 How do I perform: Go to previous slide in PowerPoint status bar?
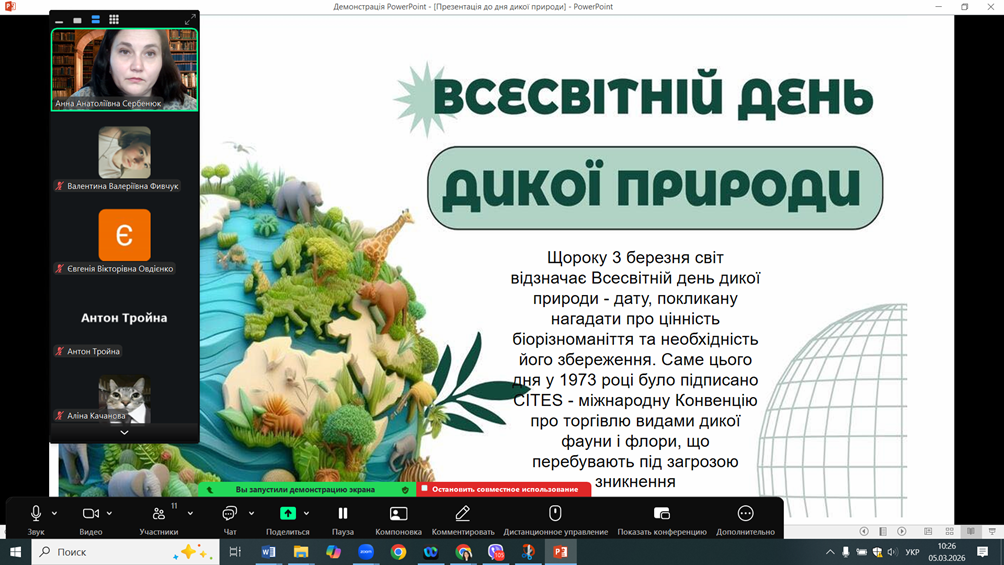864,532
